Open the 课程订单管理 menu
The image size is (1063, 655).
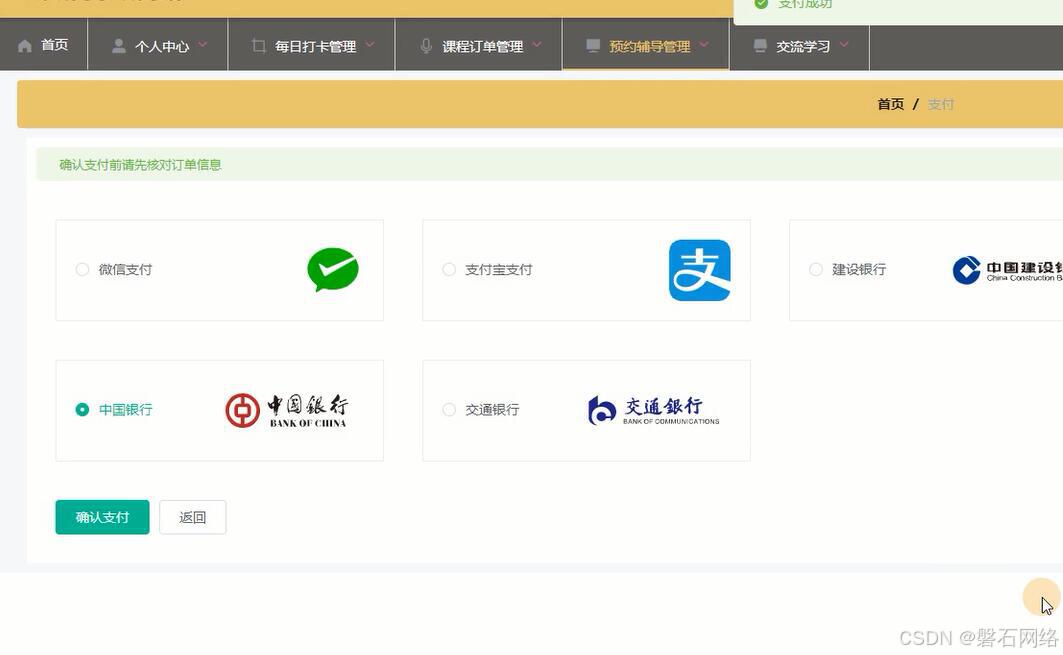point(479,45)
